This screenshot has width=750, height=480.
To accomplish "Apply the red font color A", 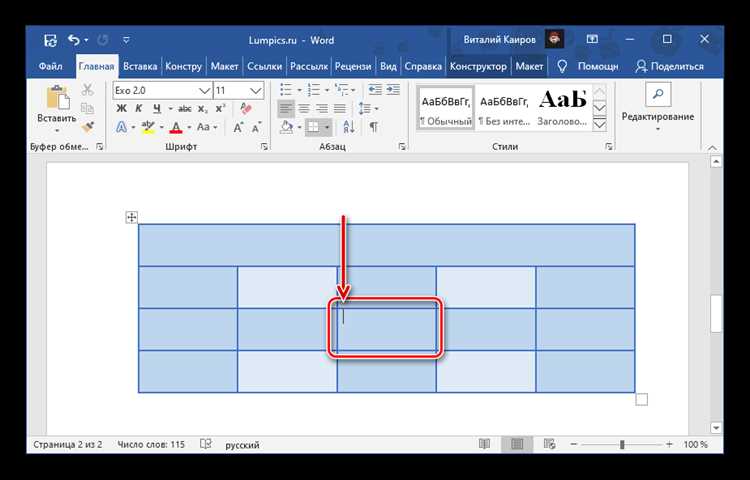I will pyautogui.click(x=176, y=127).
